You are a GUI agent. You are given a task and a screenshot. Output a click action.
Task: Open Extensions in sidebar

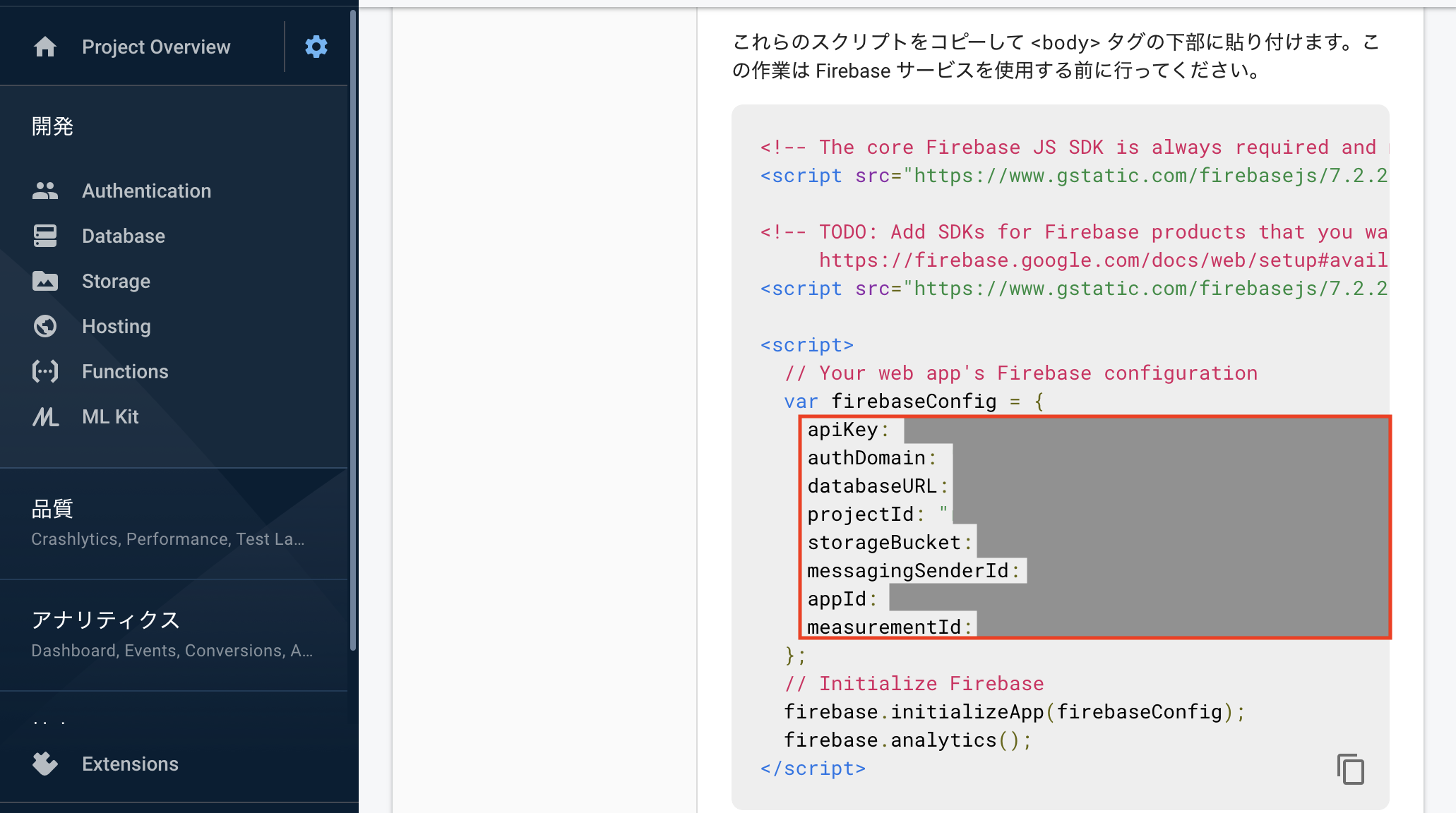pos(130,764)
